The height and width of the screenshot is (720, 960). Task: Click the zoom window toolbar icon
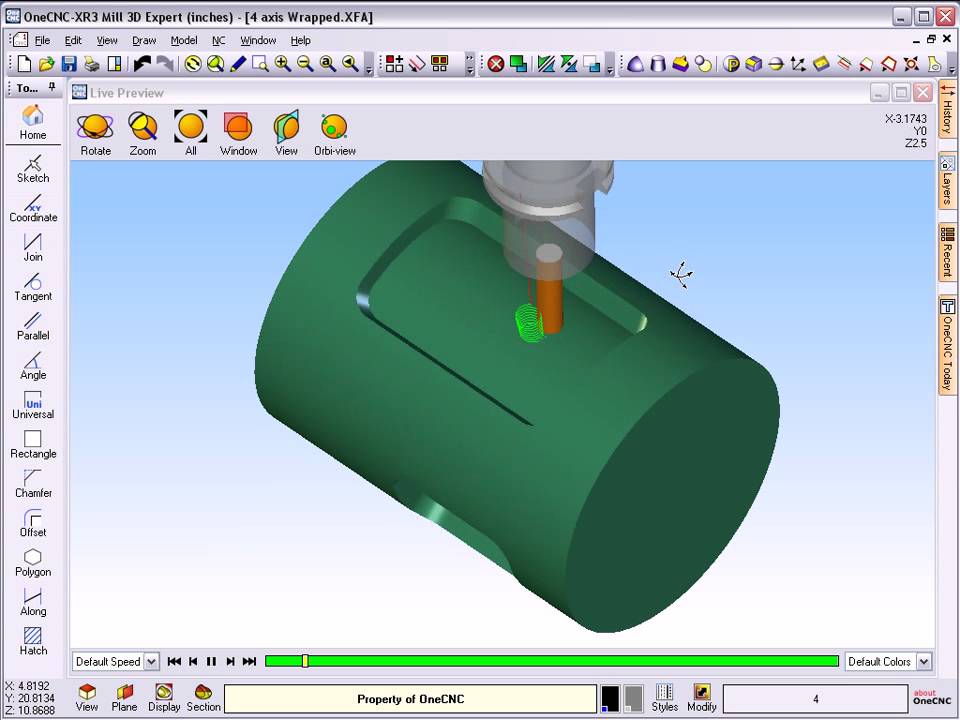click(x=261, y=64)
